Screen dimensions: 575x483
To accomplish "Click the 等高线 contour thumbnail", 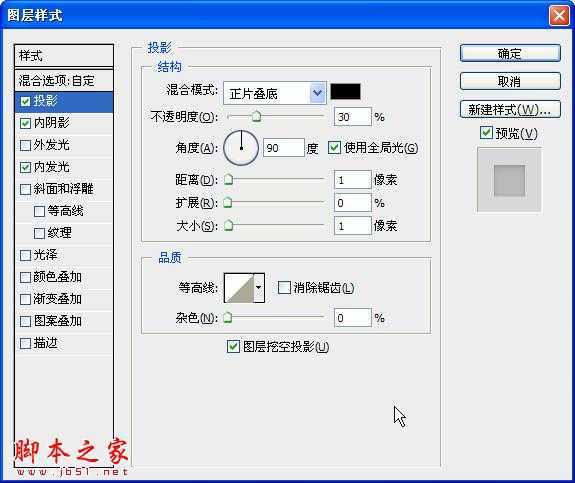I will click(x=239, y=288).
